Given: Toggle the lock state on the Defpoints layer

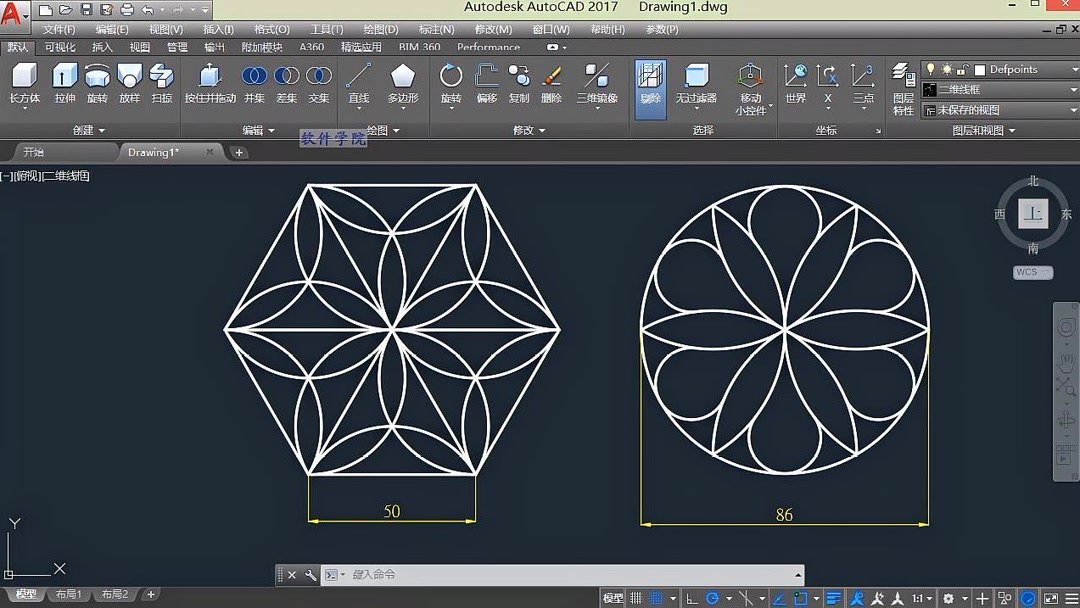Looking at the screenshot, I should 960,70.
